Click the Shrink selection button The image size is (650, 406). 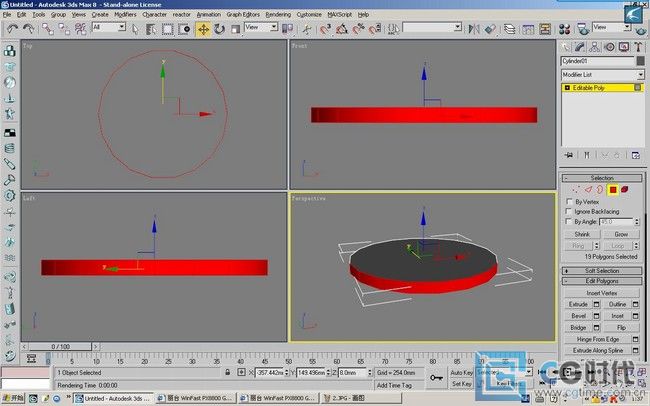[x=582, y=234]
